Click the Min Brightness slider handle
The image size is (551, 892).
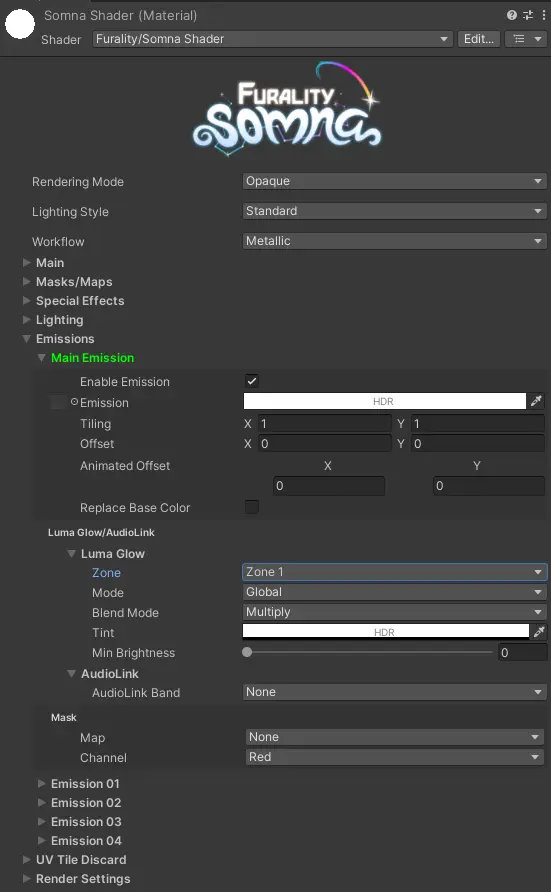[247, 652]
